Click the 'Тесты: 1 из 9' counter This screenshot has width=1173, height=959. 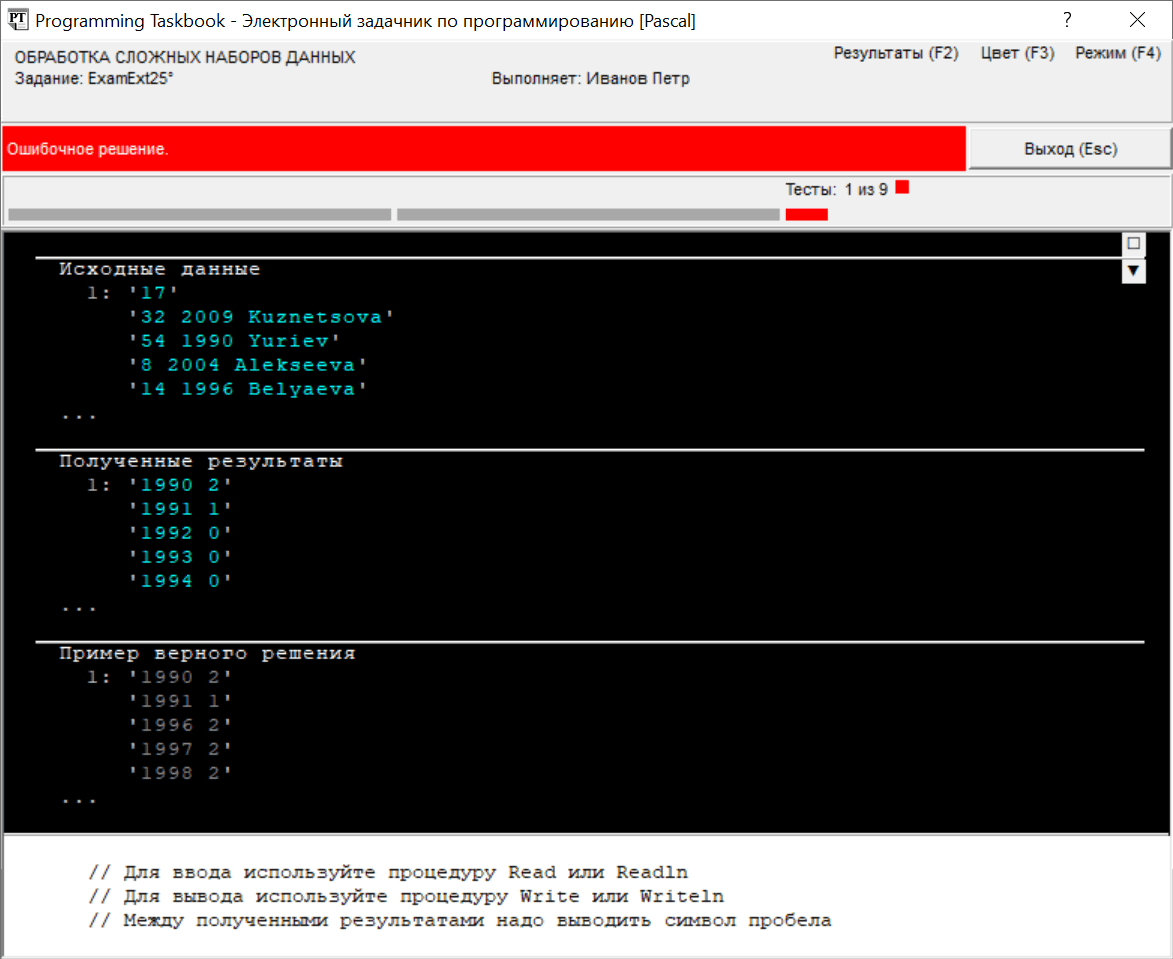(836, 189)
